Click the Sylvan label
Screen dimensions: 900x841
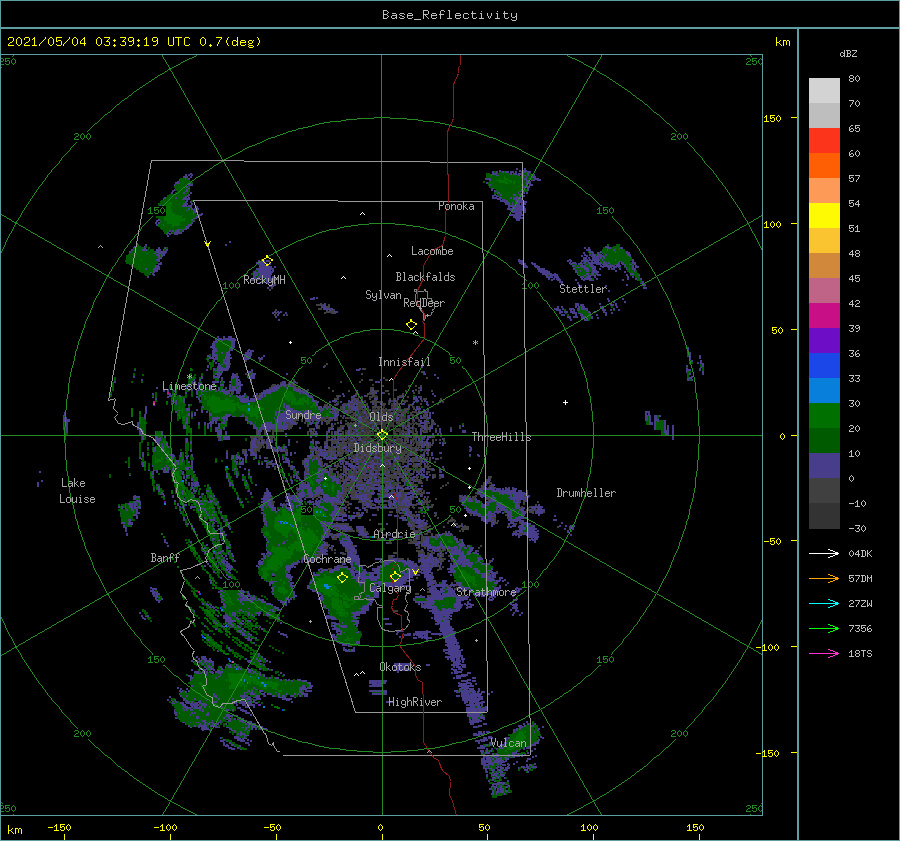[x=383, y=295]
